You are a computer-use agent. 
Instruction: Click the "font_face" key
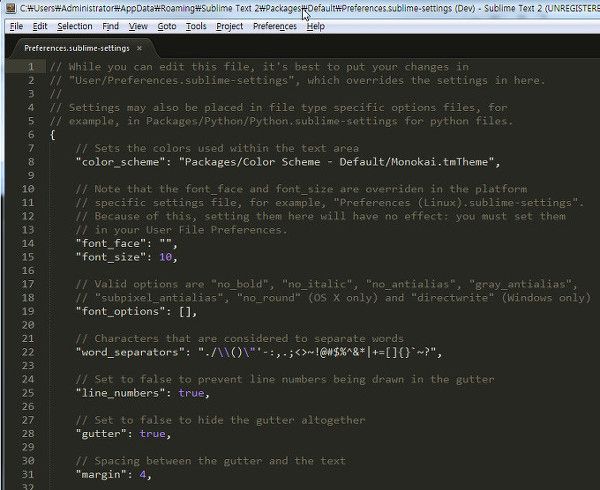111,243
